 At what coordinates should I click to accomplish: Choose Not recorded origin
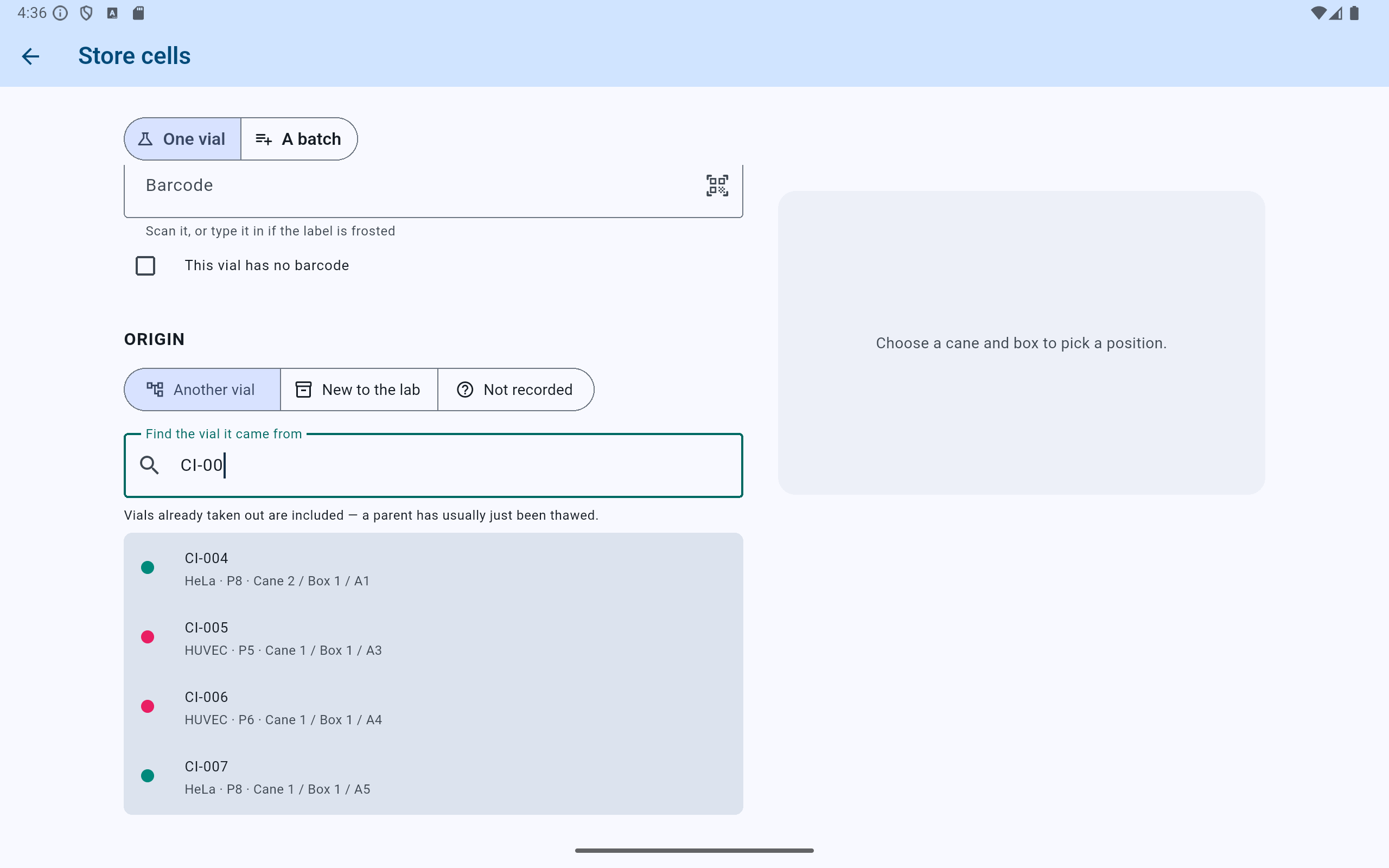click(x=515, y=390)
